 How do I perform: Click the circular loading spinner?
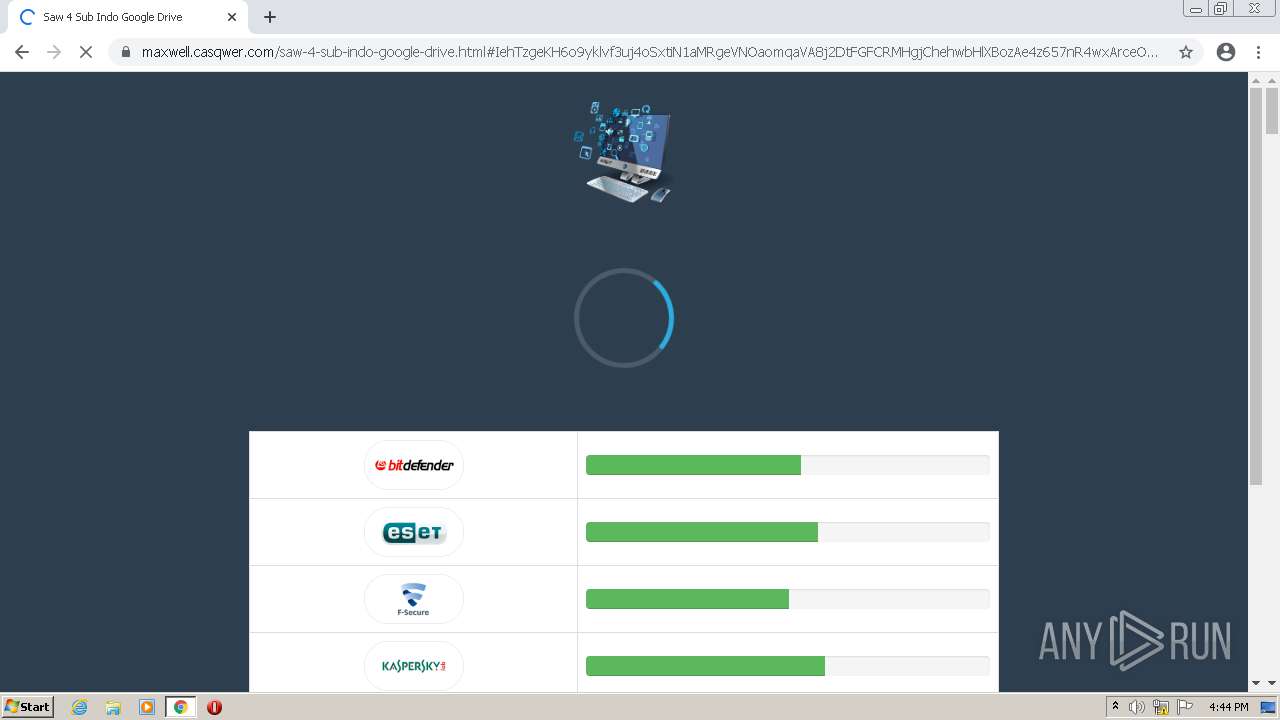point(624,318)
